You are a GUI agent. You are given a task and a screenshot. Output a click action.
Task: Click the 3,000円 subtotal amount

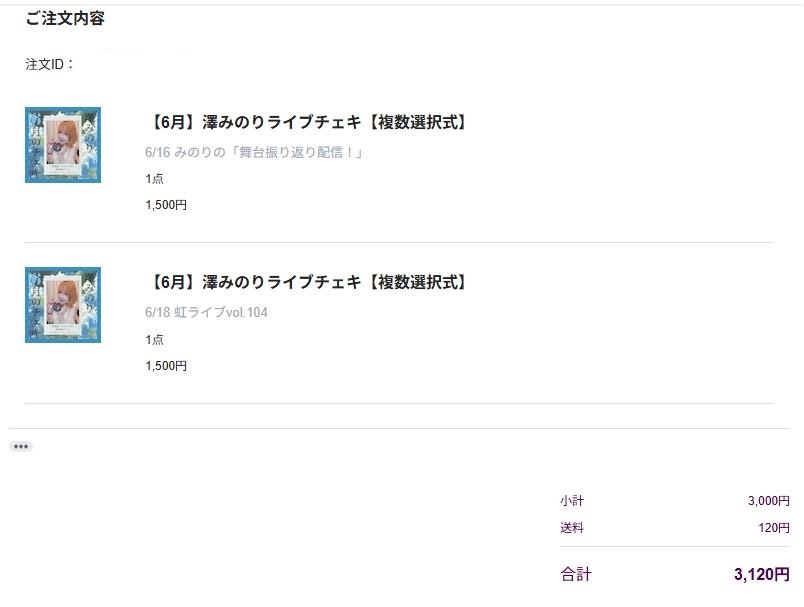click(x=769, y=501)
